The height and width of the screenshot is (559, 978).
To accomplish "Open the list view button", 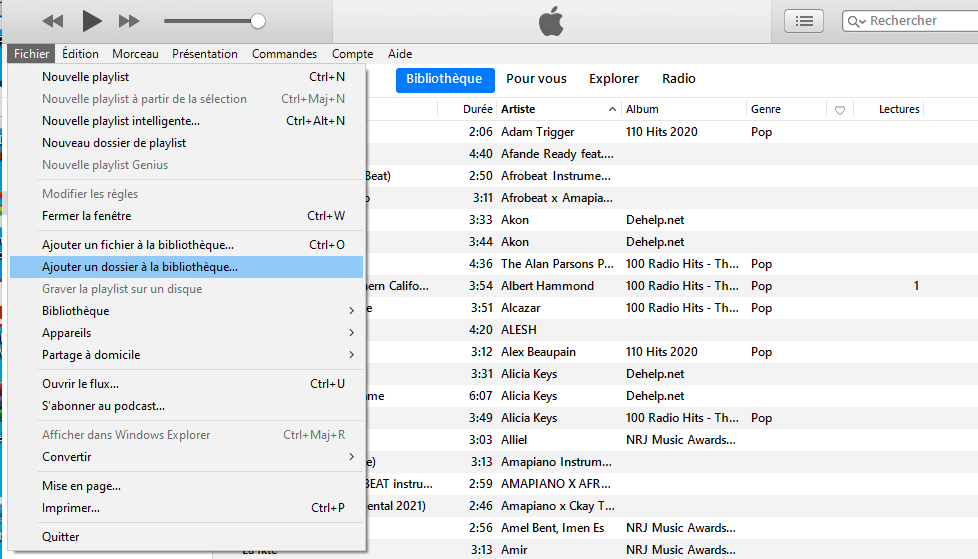I will tap(804, 21).
